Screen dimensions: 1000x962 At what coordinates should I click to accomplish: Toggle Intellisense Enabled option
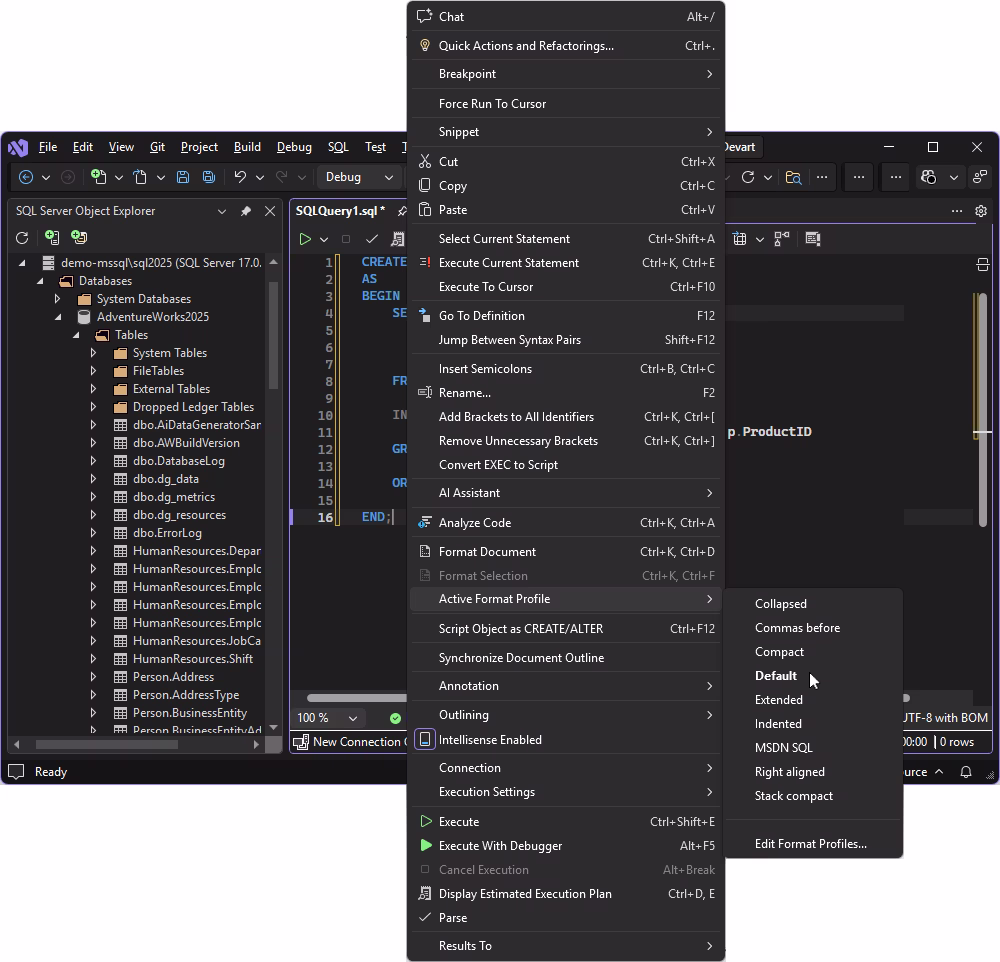(x=566, y=739)
